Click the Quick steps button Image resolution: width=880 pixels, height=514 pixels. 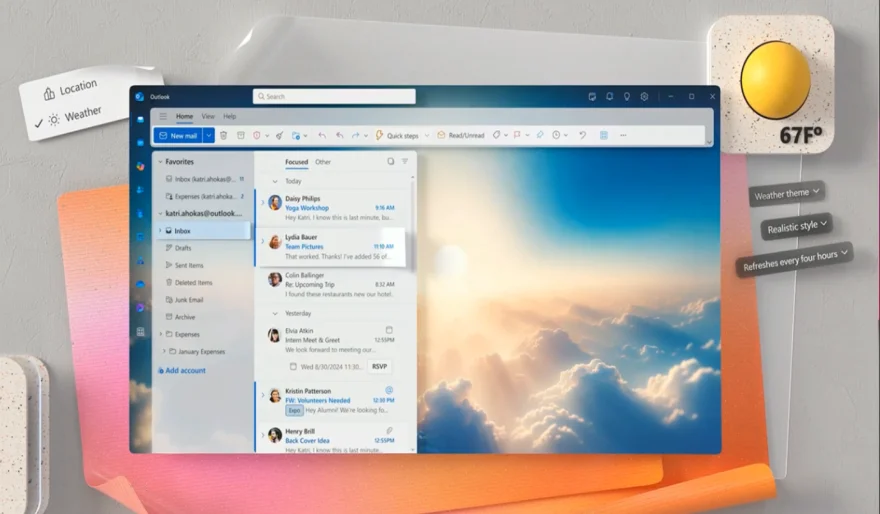click(397, 135)
